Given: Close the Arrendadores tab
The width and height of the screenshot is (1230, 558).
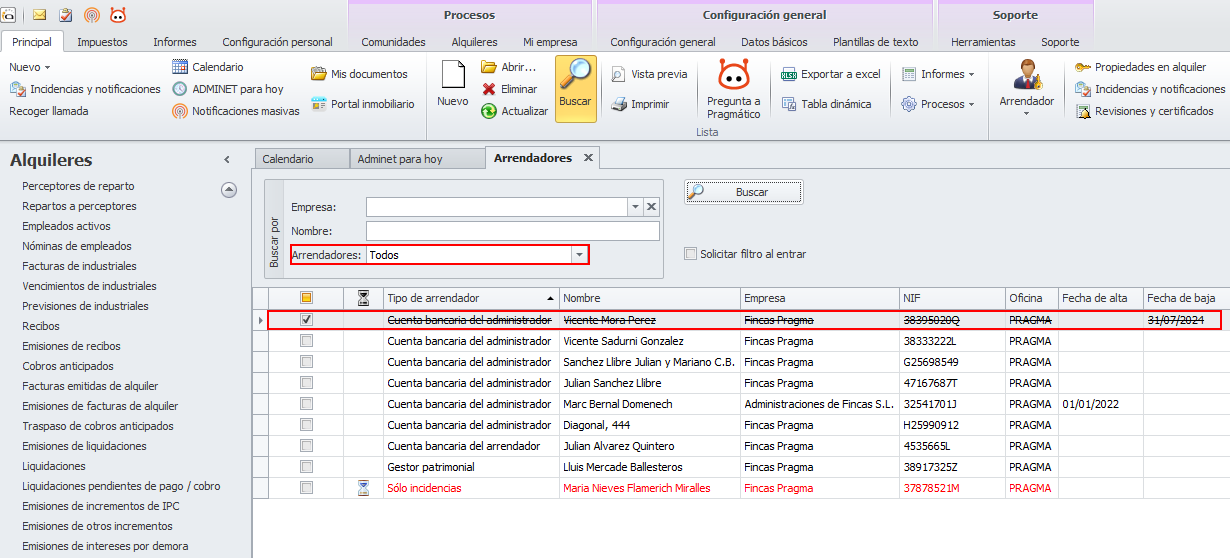Looking at the screenshot, I should (x=588, y=158).
